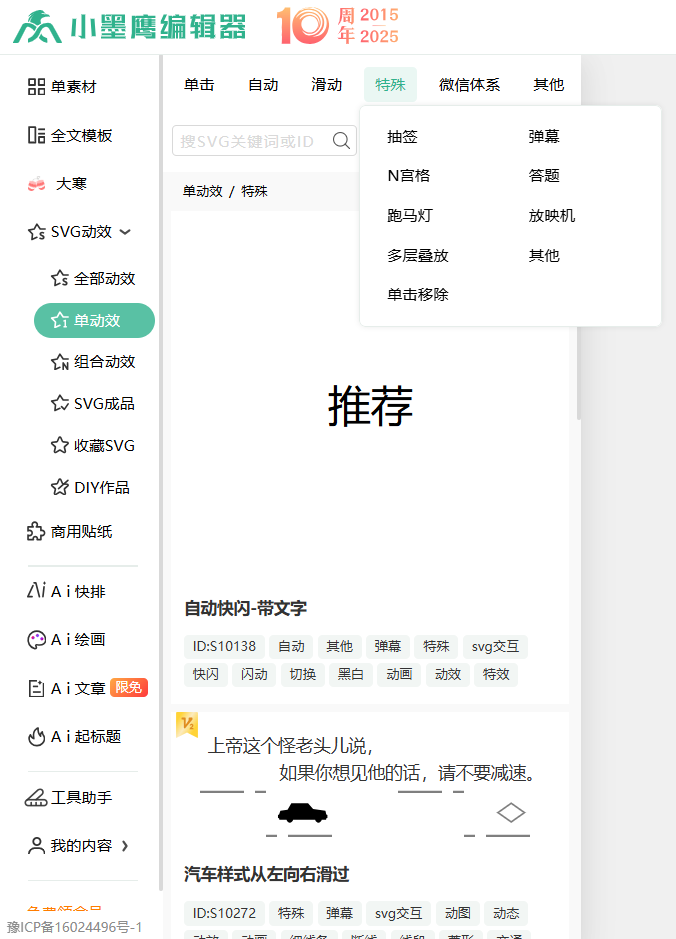Open the Ai文章 document icon
The height and width of the screenshot is (939, 676).
point(36,688)
